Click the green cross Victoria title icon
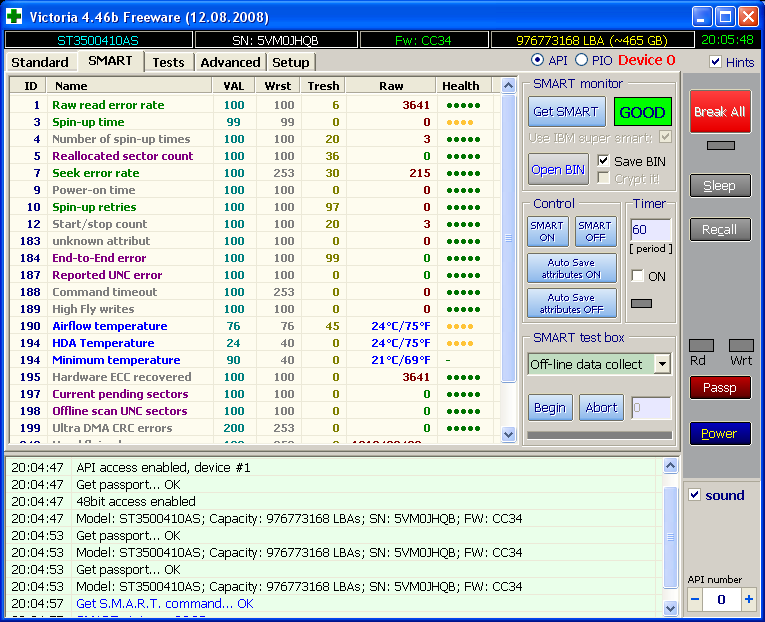Viewport: 765px width, 622px height. tap(14, 16)
